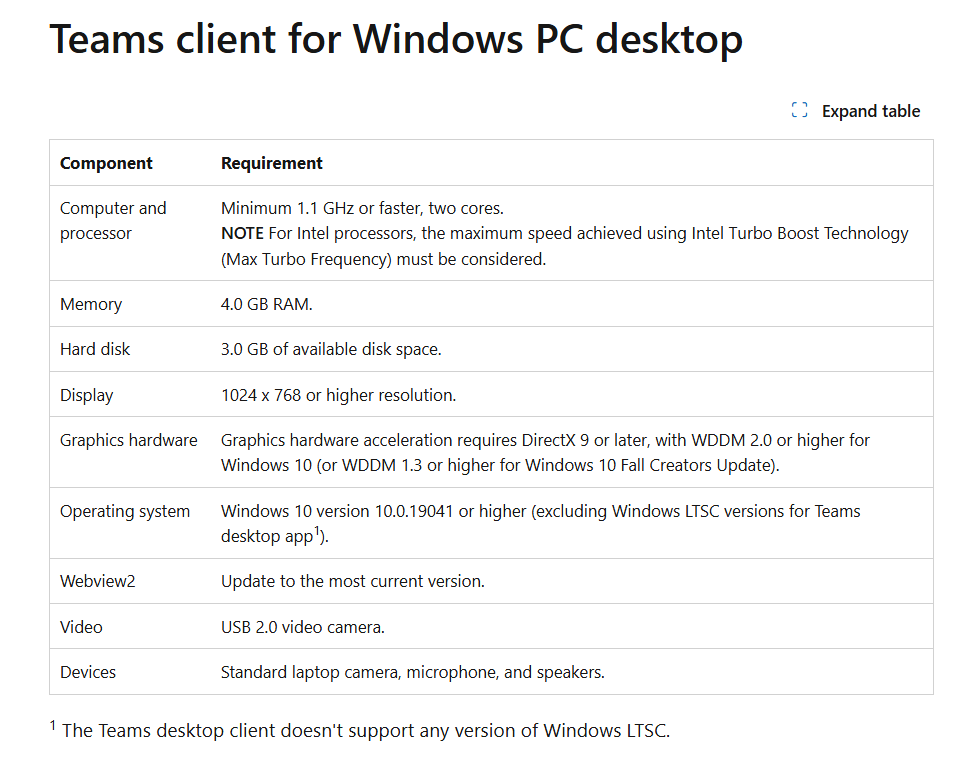Click the Expand table text label
The width and height of the screenshot is (978, 765).
pos(871,111)
